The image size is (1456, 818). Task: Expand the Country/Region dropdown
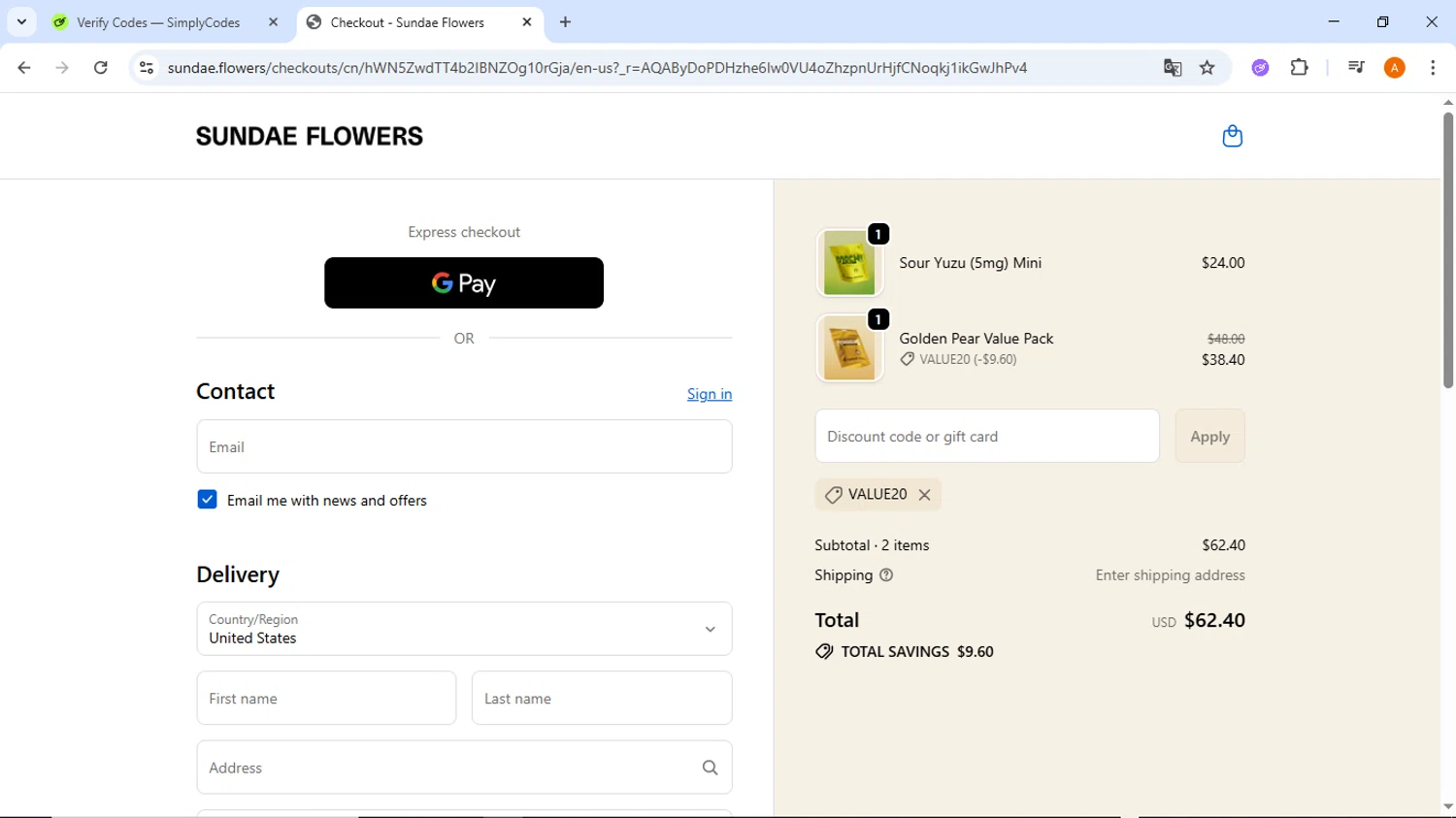coord(464,629)
